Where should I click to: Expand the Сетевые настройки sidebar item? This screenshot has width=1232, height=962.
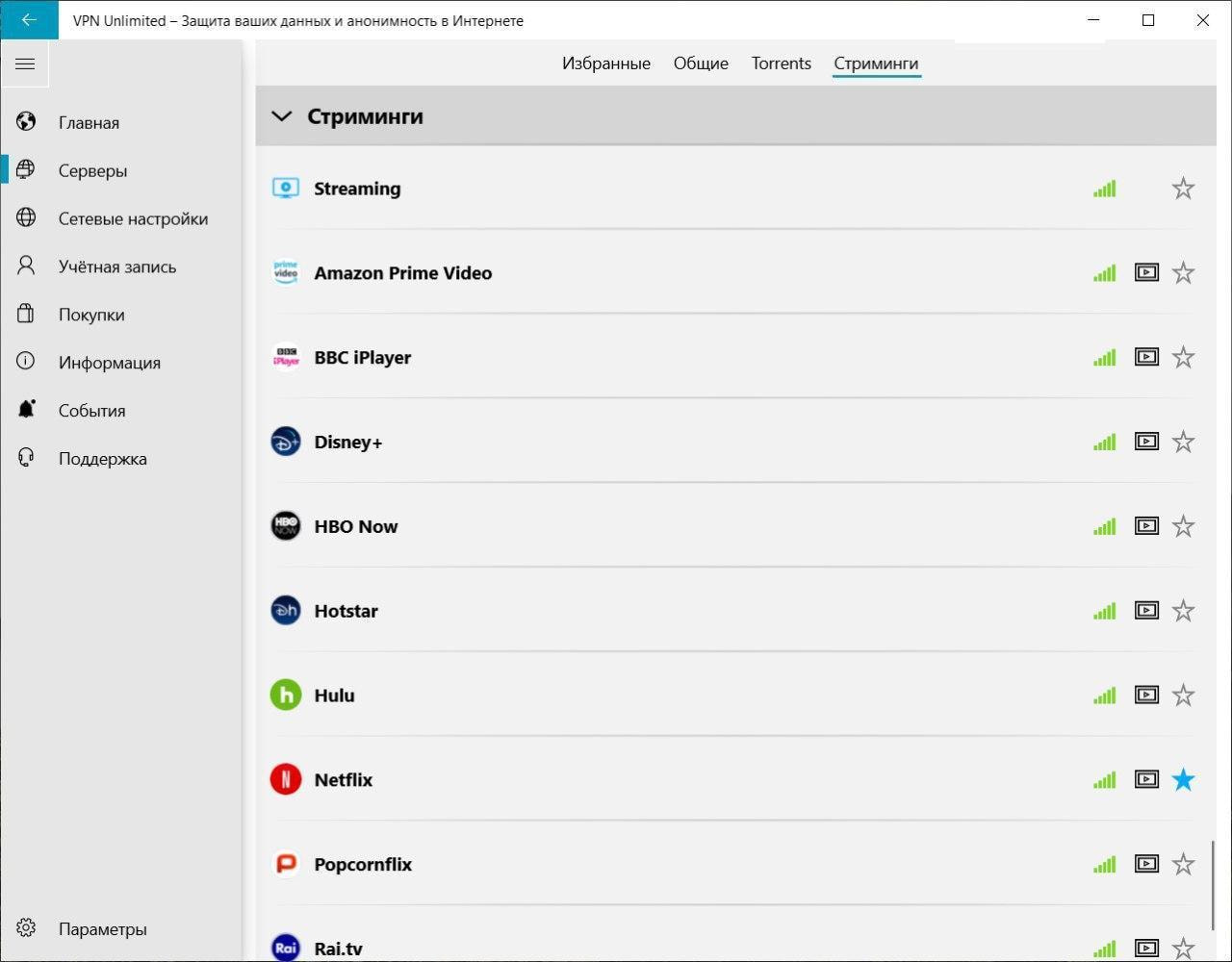pos(133,218)
